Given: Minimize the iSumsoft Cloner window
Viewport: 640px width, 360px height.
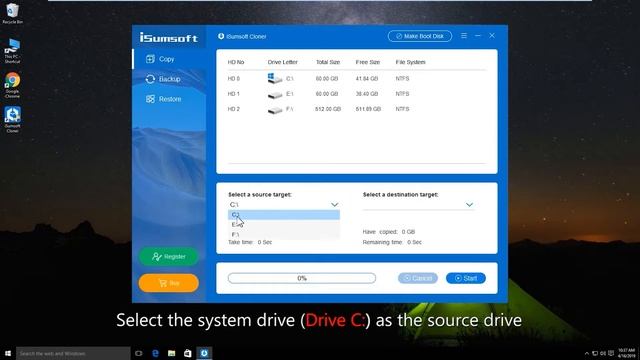Looking at the screenshot, I should tap(478, 36).
